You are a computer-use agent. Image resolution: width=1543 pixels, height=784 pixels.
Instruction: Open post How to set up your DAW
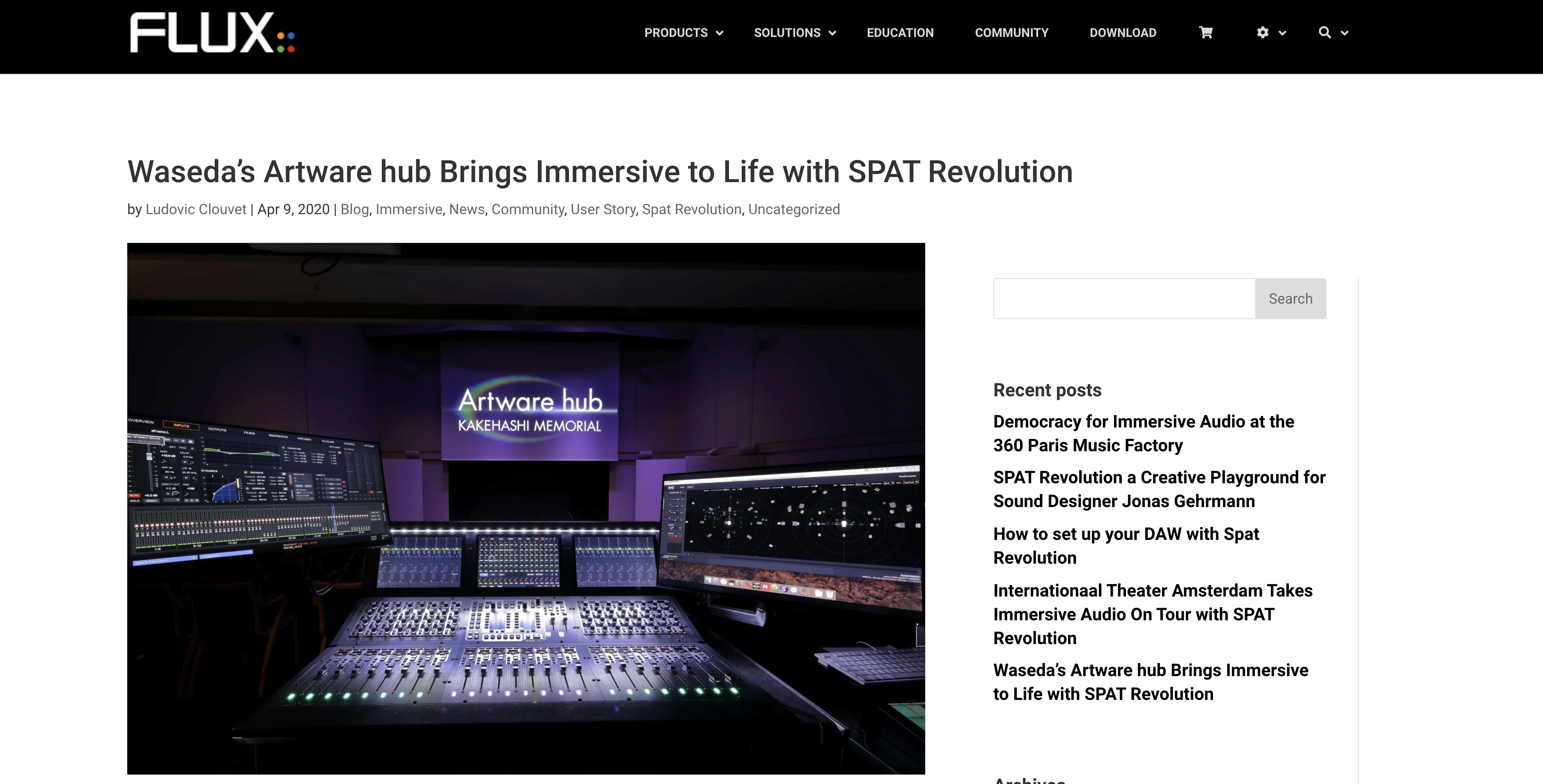pyautogui.click(x=1126, y=545)
